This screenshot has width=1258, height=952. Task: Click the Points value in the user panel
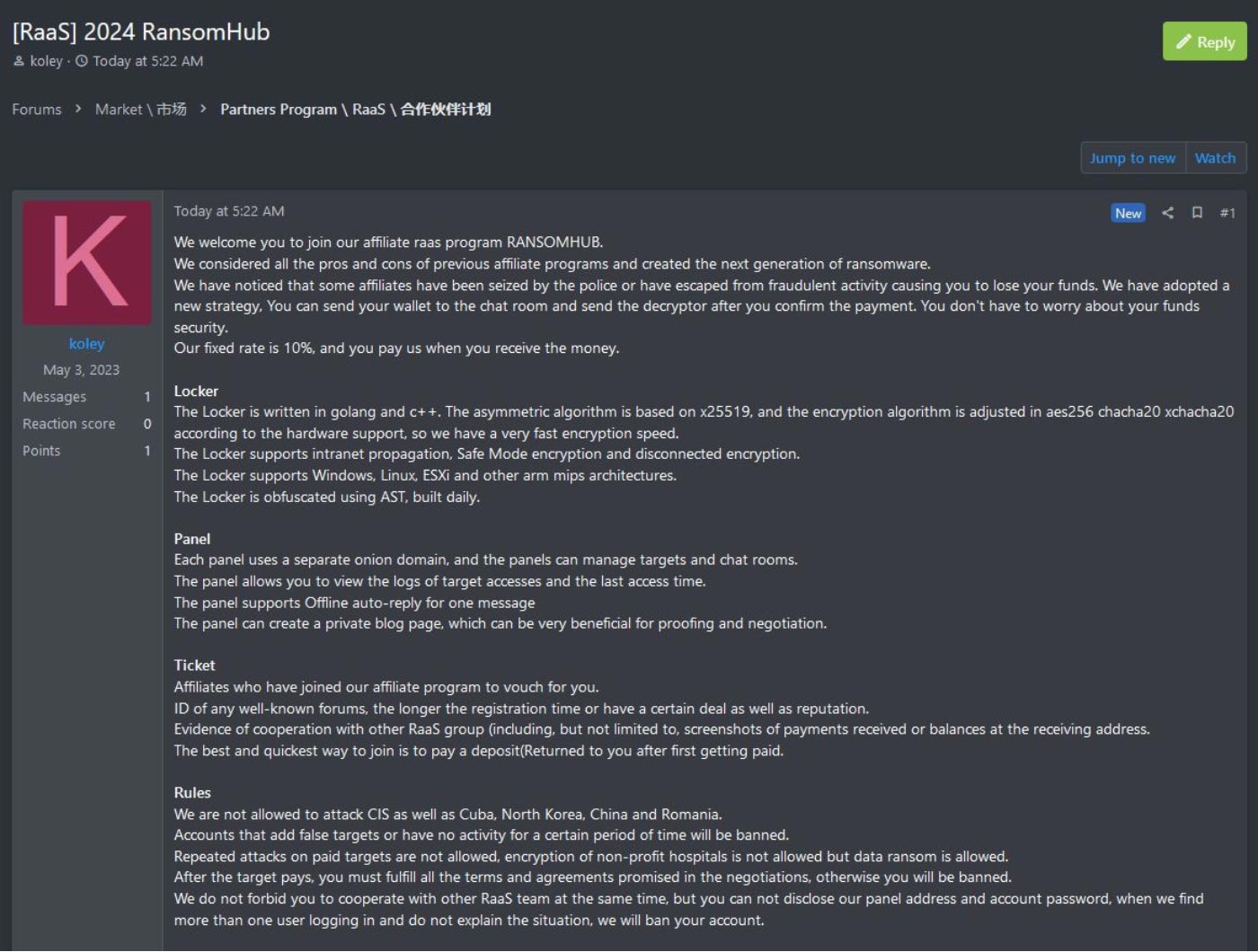(x=147, y=451)
